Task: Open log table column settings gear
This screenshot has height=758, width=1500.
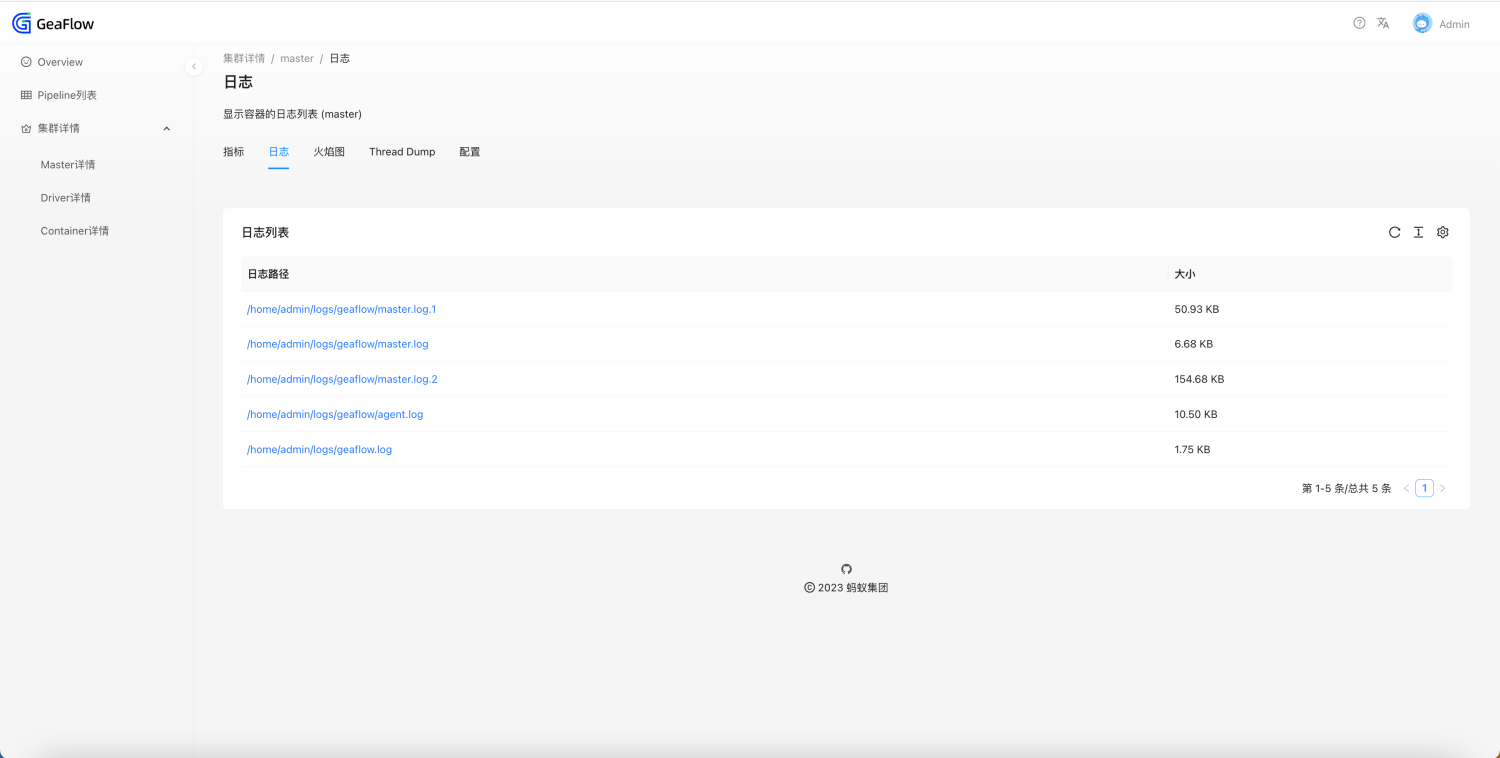Action: pos(1442,232)
